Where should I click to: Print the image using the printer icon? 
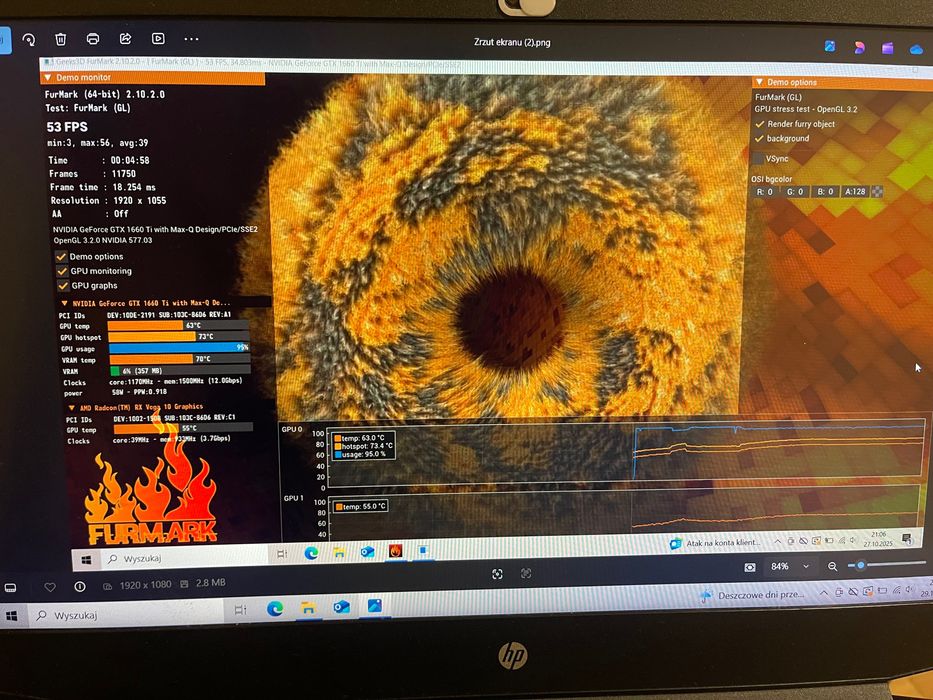pos(93,39)
